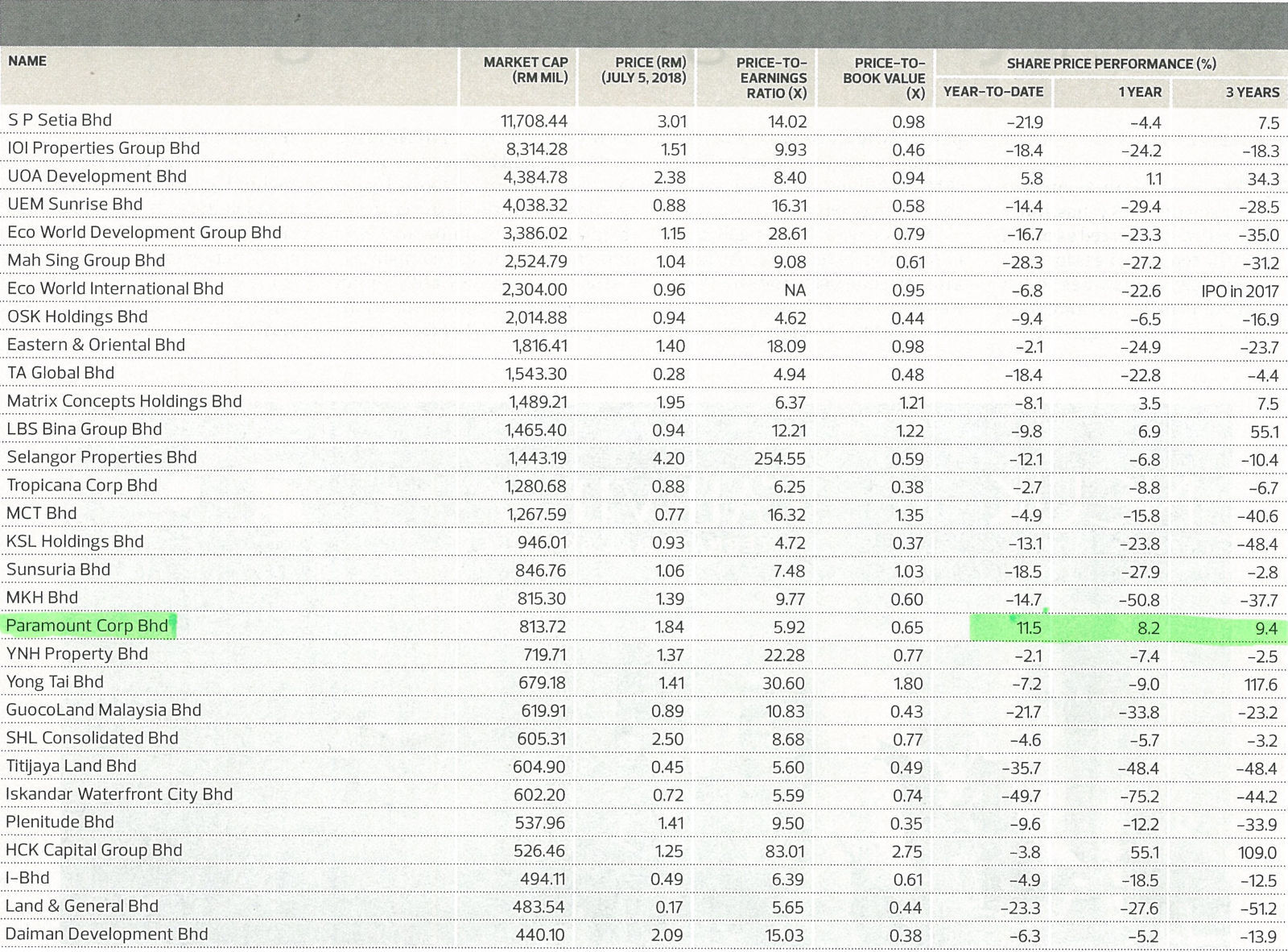Select GuocoLand Malaysia Bhd name
1288x952 pixels.
tap(103, 710)
